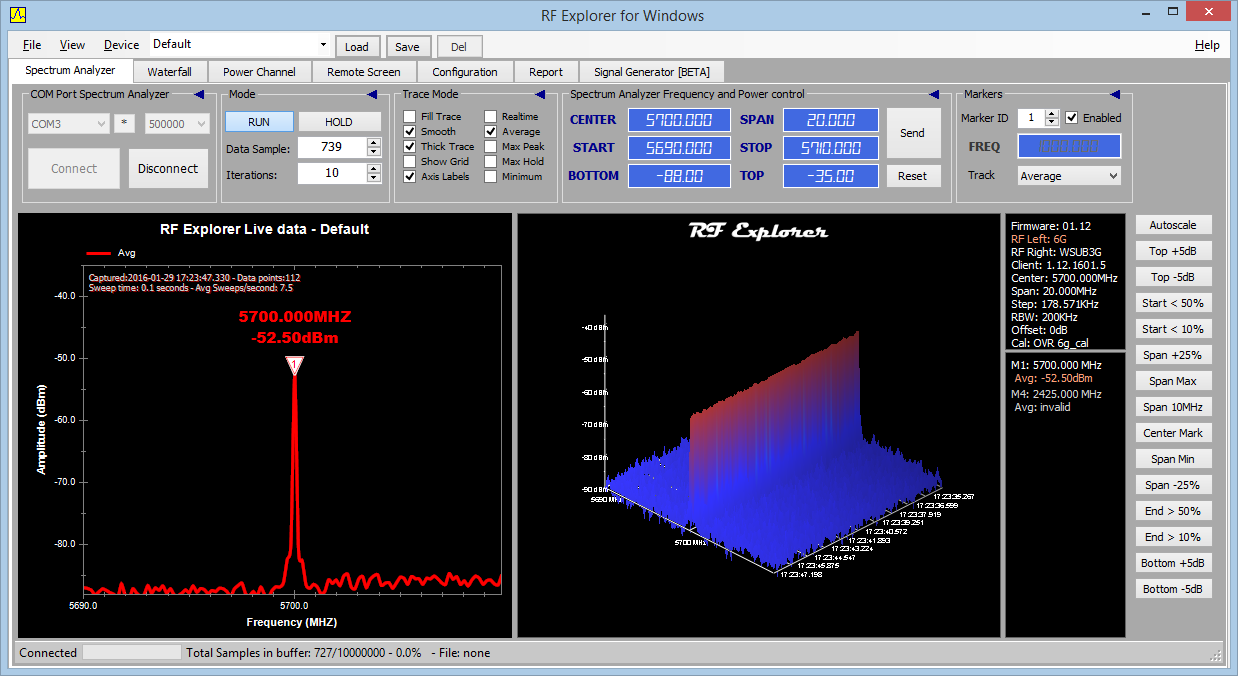Click the START frequency field
Screen dimensions: 1238x676
[x=679, y=148]
